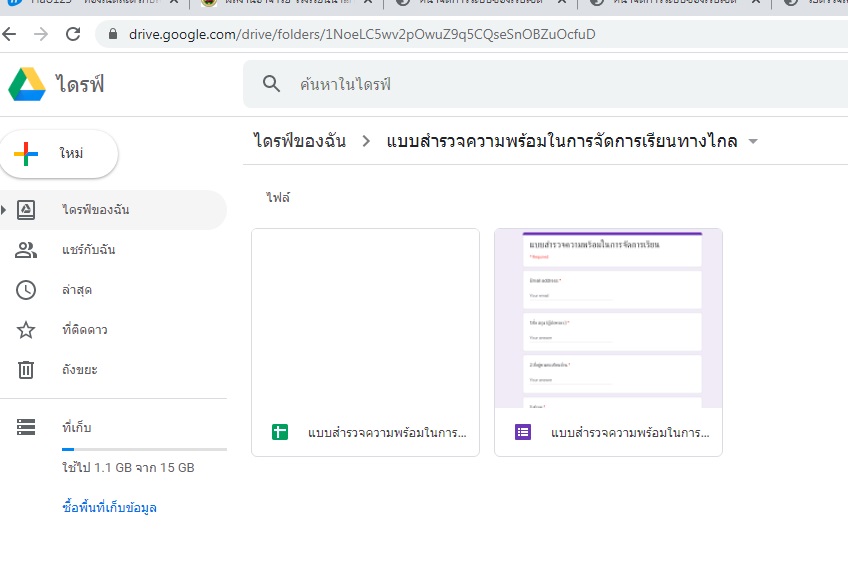Open the Google Form preview thumbnail

(608, 318)
